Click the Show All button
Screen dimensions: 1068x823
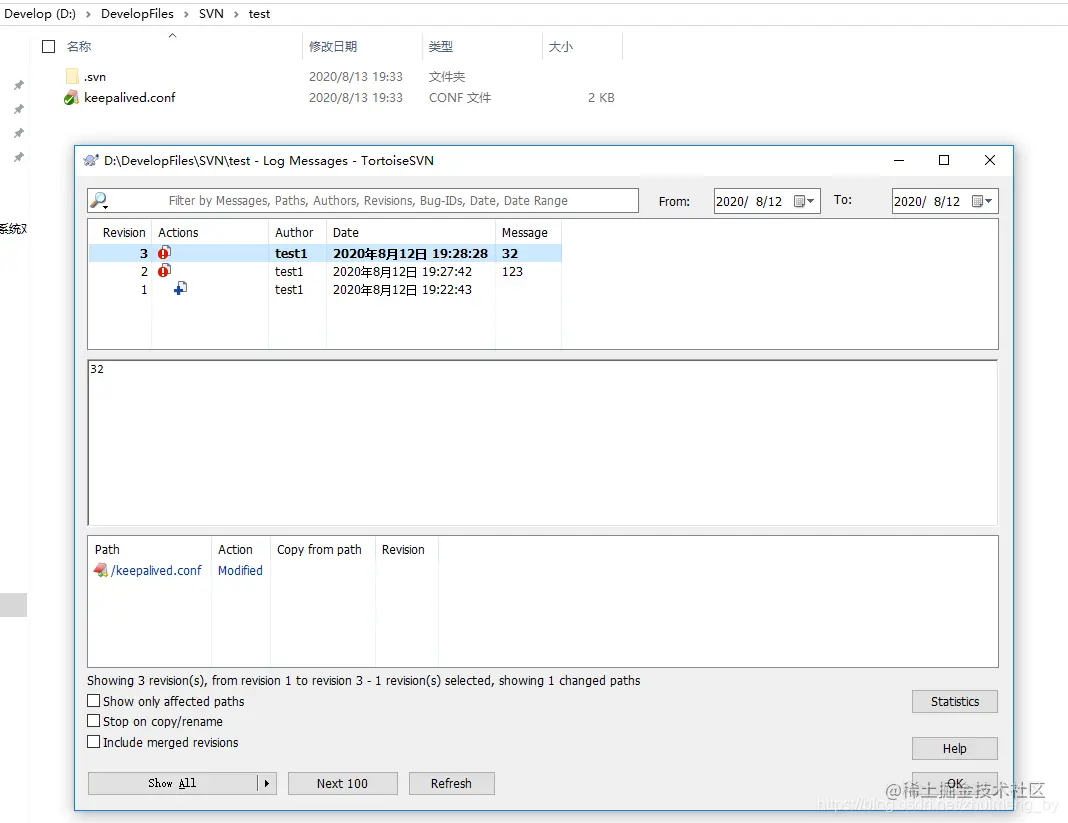(172, 783)
